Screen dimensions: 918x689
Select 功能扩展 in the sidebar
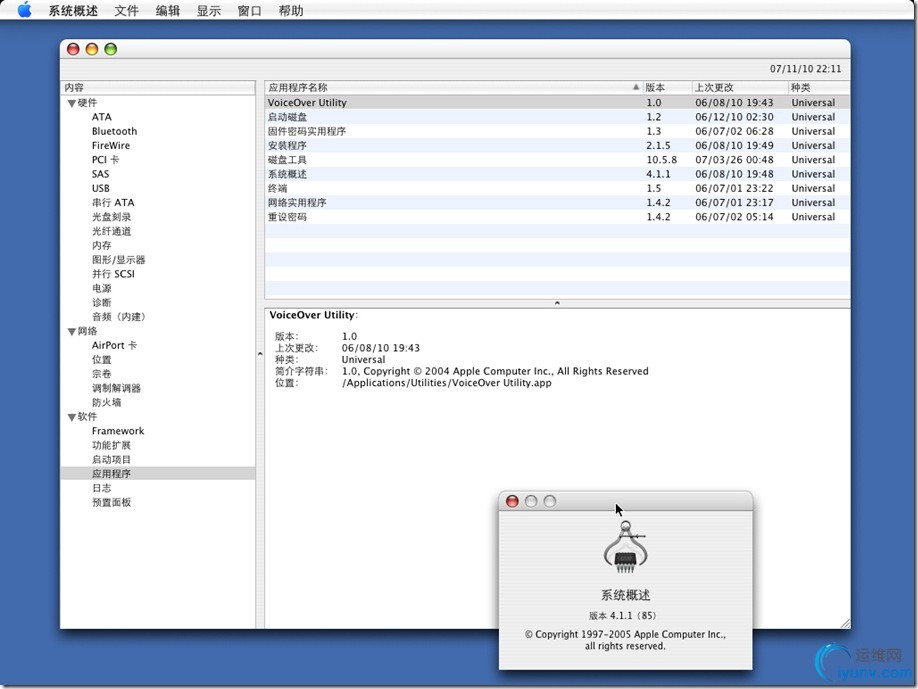point(111,445)
